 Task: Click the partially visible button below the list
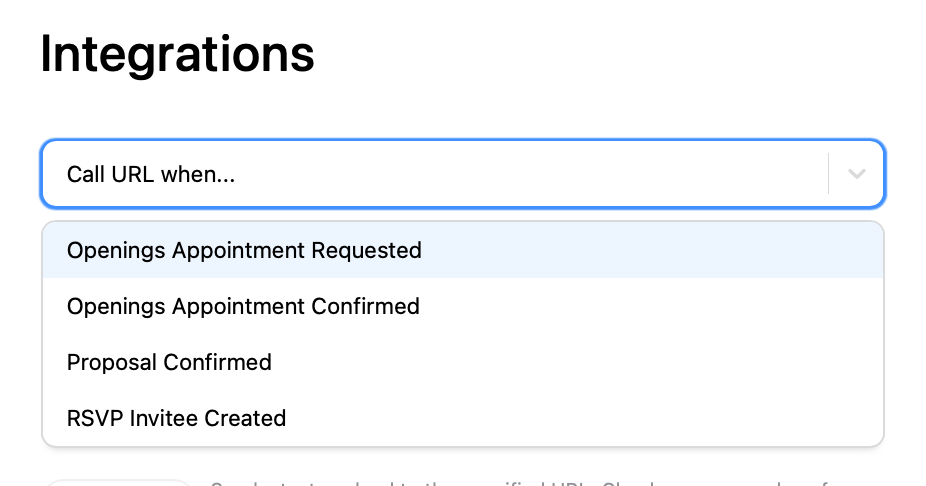pos(118,482)
